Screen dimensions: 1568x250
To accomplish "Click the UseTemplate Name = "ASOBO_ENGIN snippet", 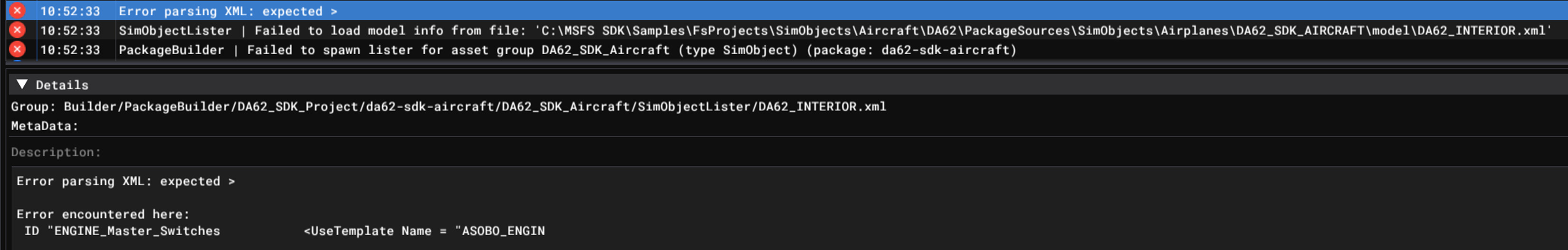I will pos(424,231).
